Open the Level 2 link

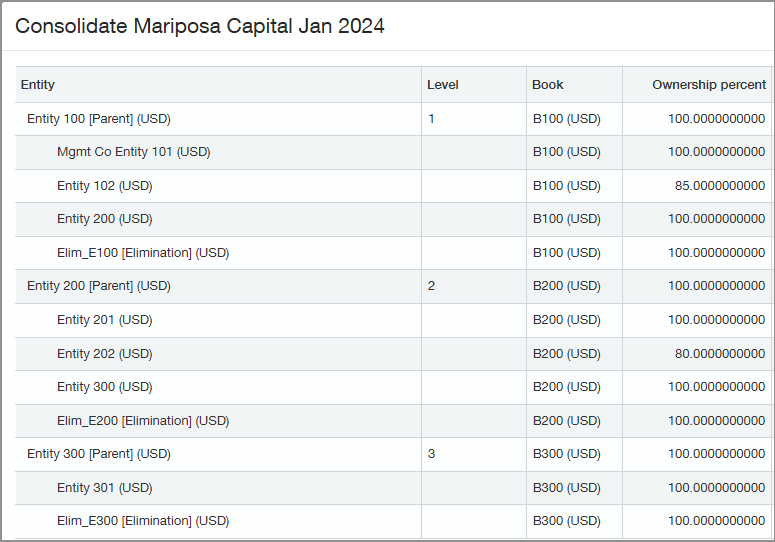(x=432, y=286)
